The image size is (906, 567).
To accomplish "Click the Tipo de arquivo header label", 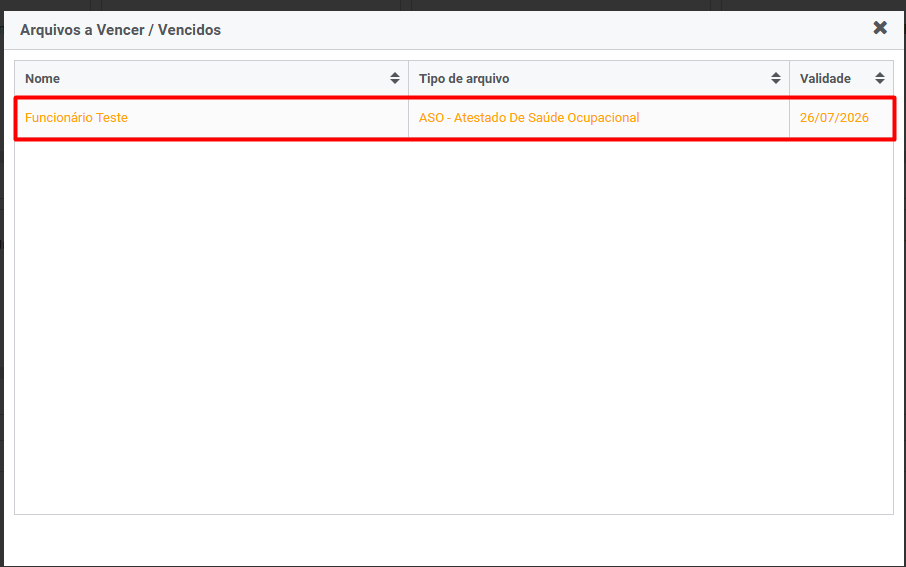I will click(464, 79).
